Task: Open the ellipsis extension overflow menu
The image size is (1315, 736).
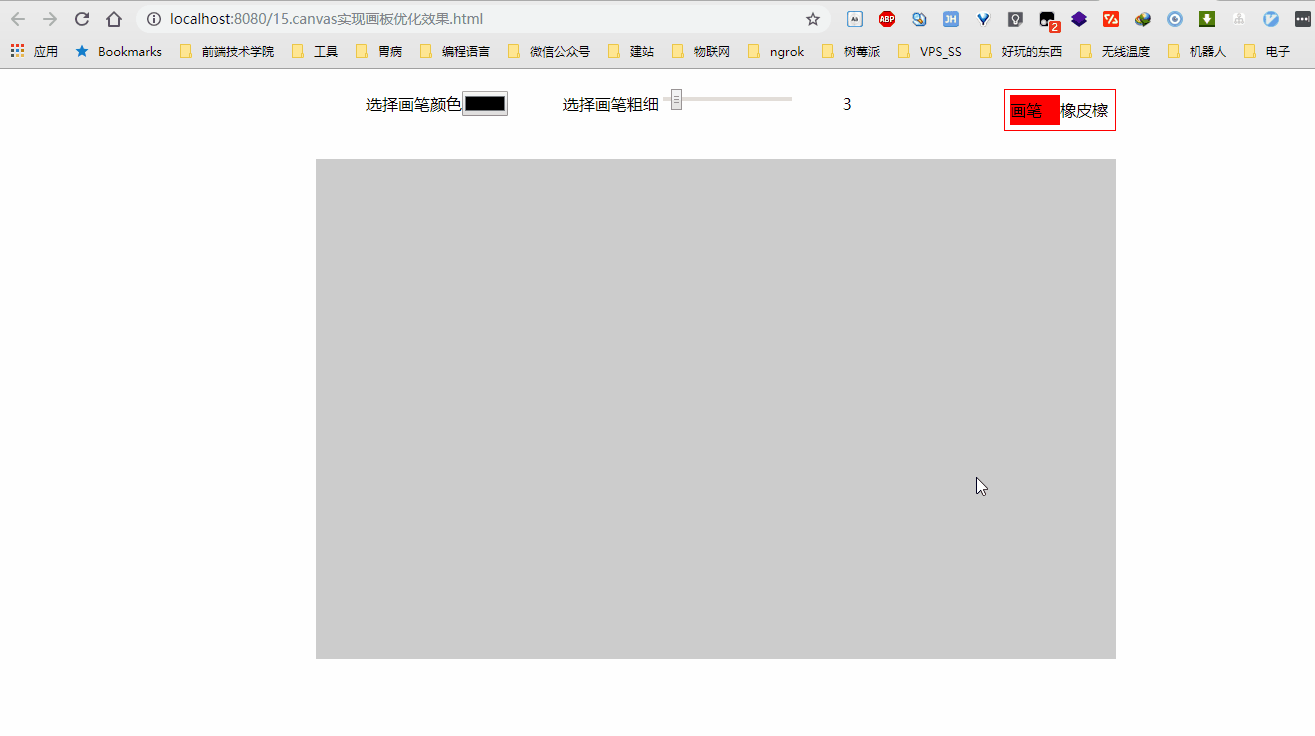Action: coord(1303,18)
